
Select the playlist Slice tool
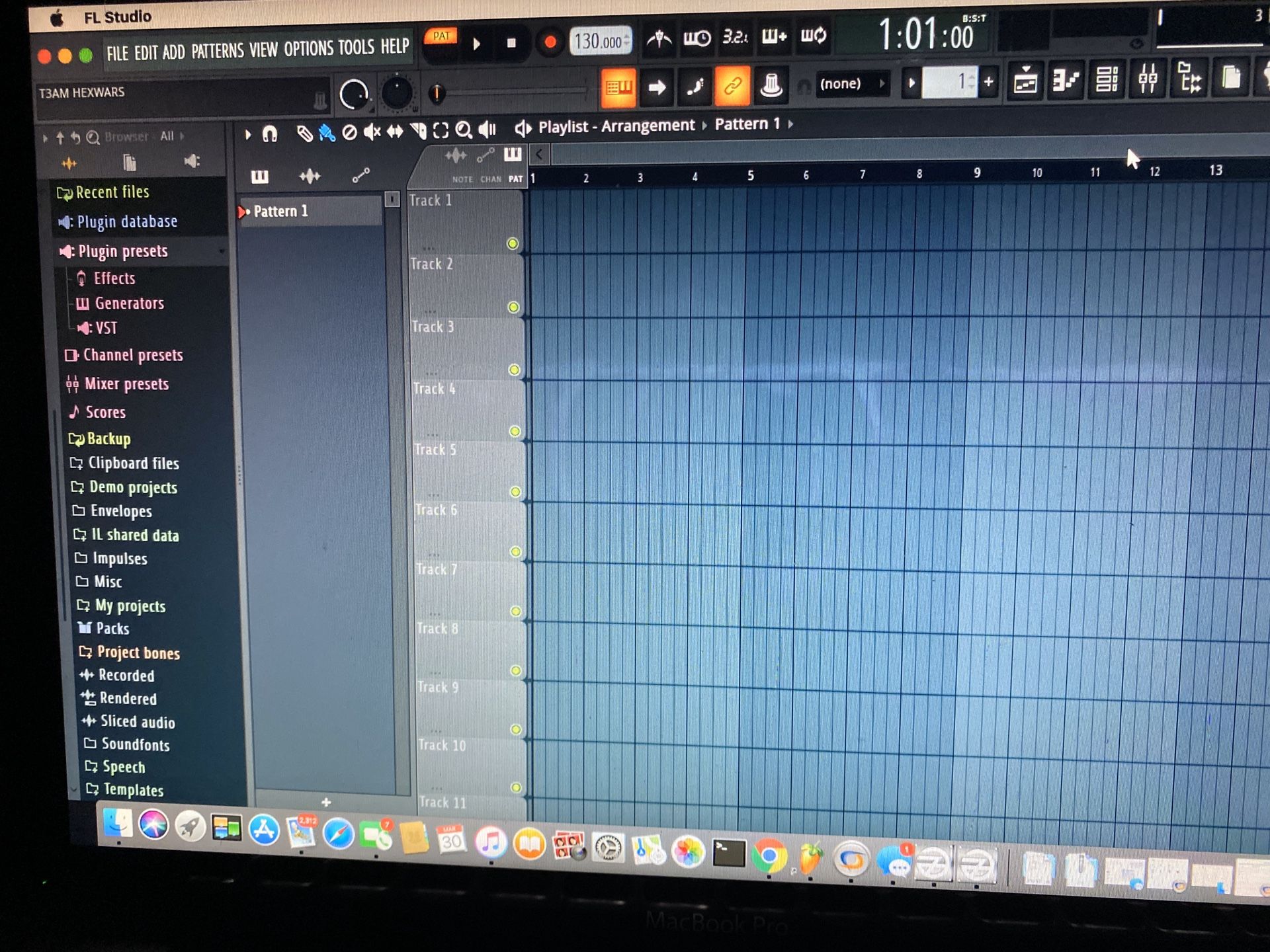tap(418, 131)
